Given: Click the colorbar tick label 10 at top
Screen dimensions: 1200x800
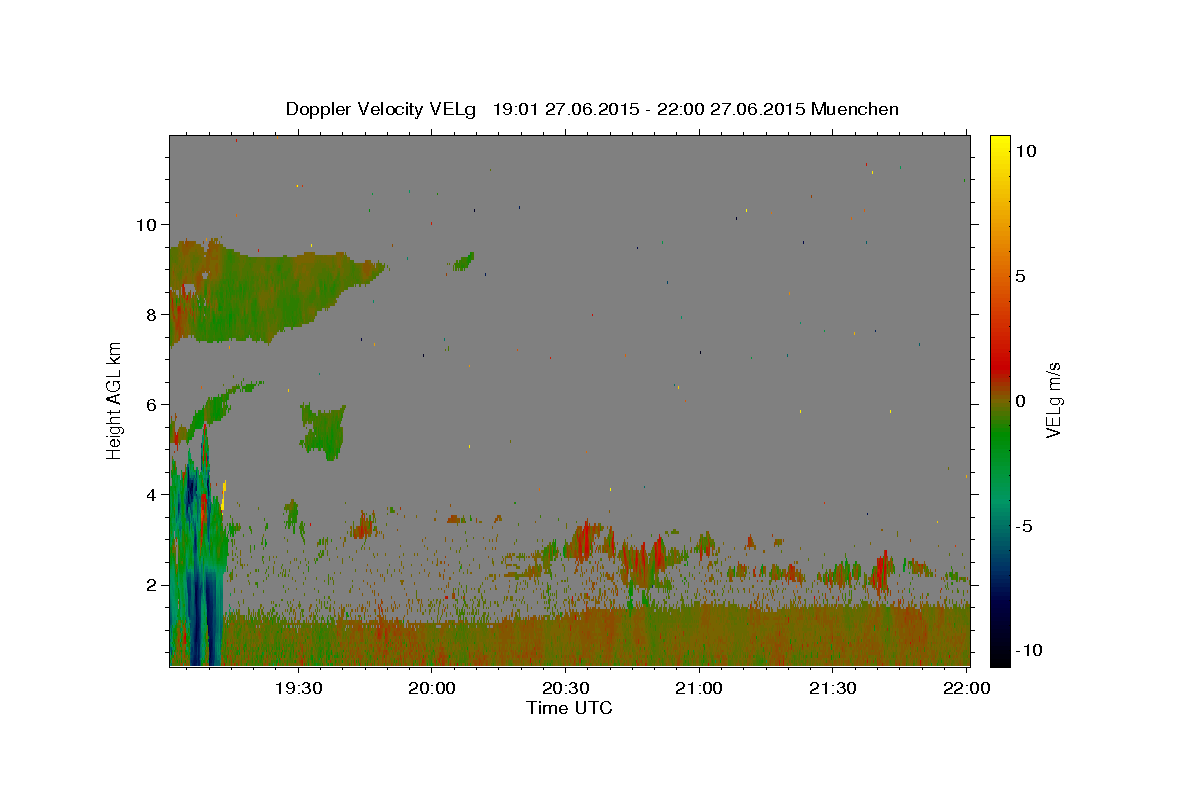Looking at the screenshot, I should point(1025,151).
